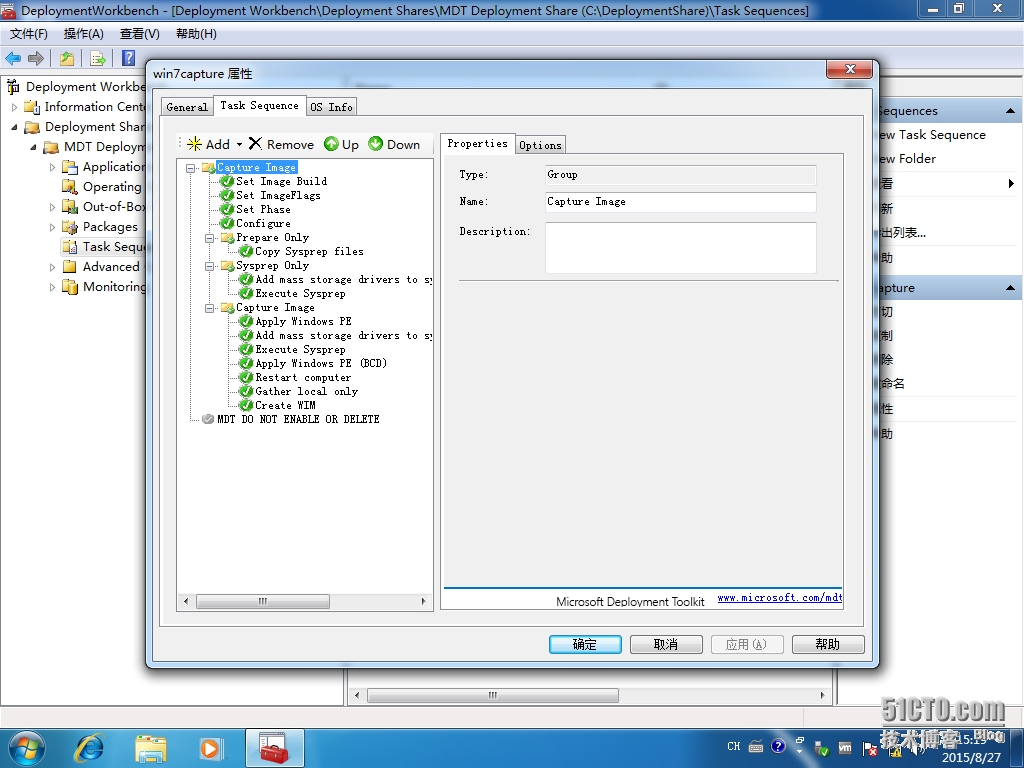Open the Add dropdown arrow
The image size is (1024, 768).
tap(240, 144)
